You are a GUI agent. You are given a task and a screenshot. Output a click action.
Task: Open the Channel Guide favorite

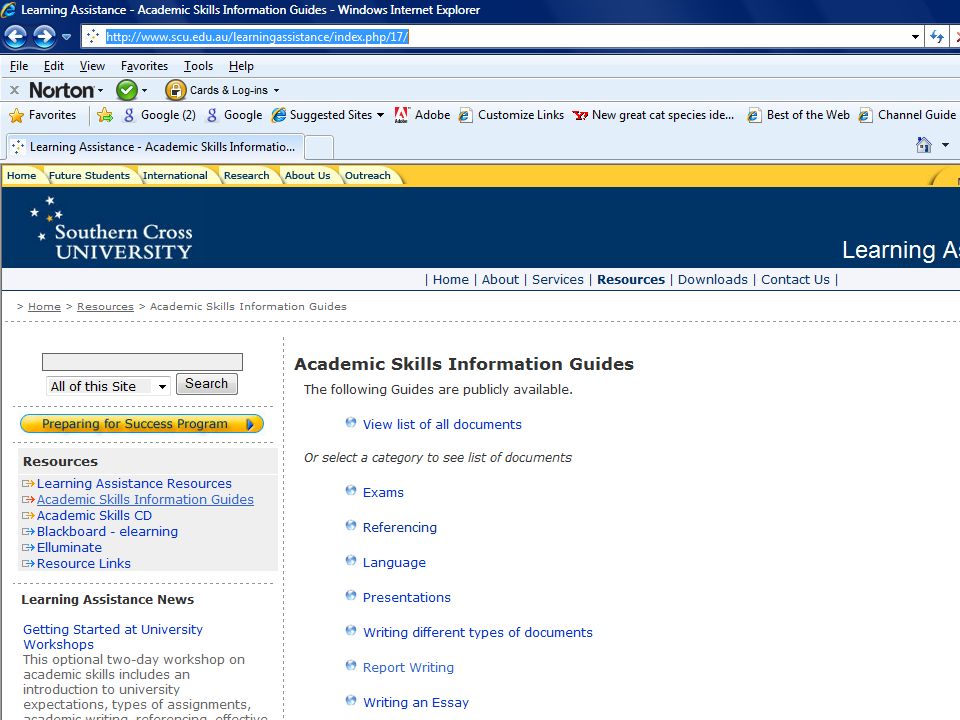pyautogui.click(x=907, y=115)
